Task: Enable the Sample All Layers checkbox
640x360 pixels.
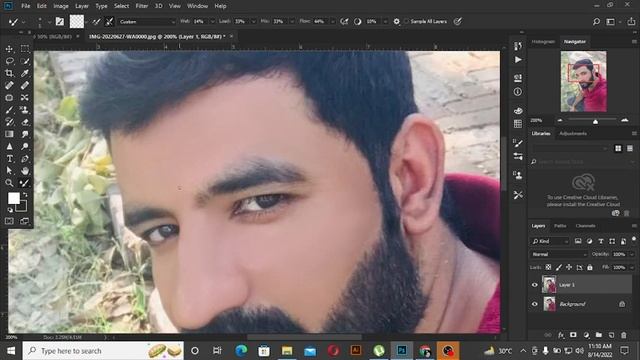Action: (x=407, y=21)
